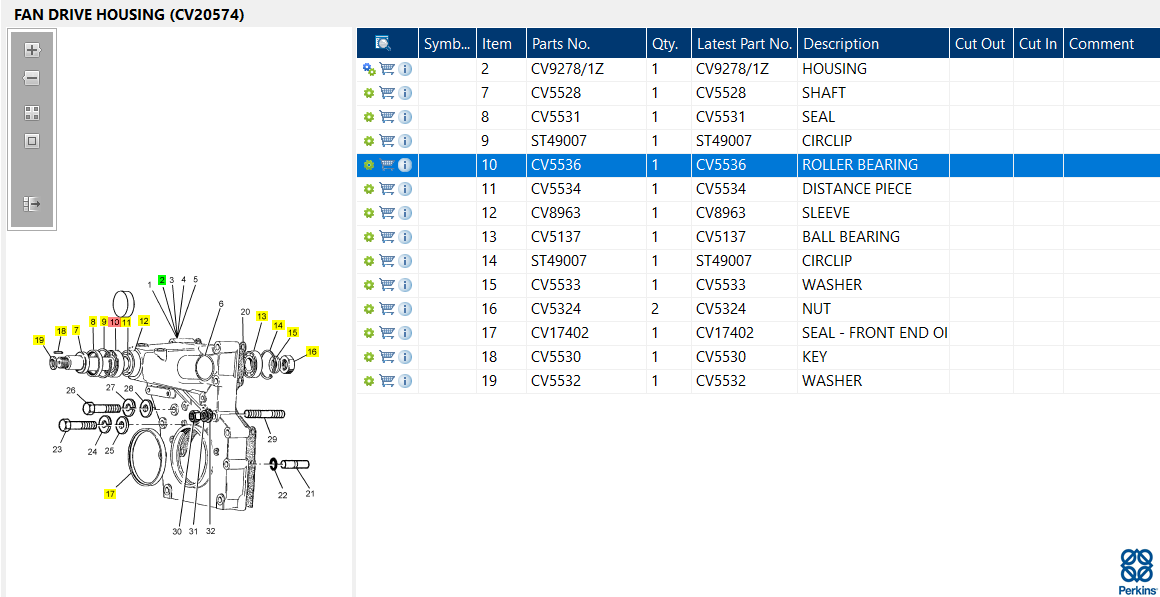Add SHAFT CV5528 to cart

pos(387,93)
